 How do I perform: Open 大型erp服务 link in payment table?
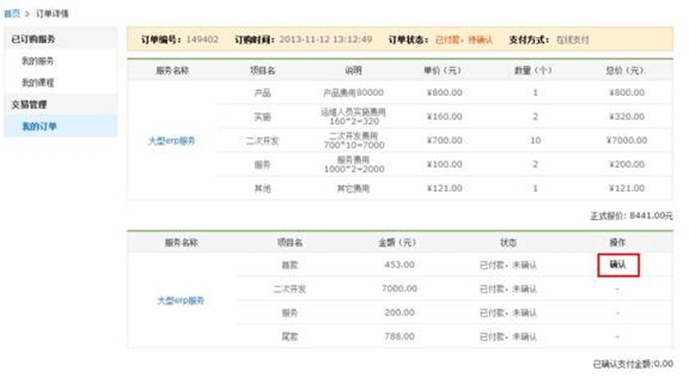pos(181,301)
